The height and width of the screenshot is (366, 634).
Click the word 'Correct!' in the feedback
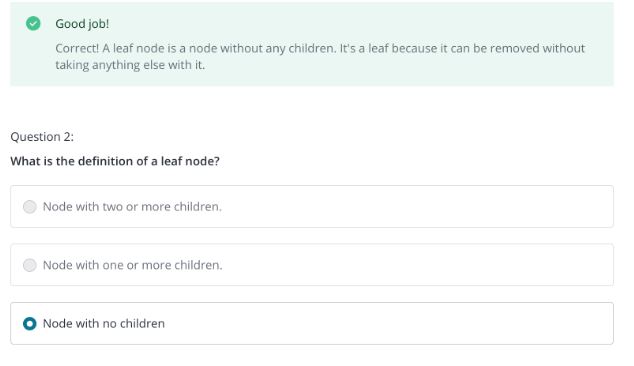[x=77, y=49]
